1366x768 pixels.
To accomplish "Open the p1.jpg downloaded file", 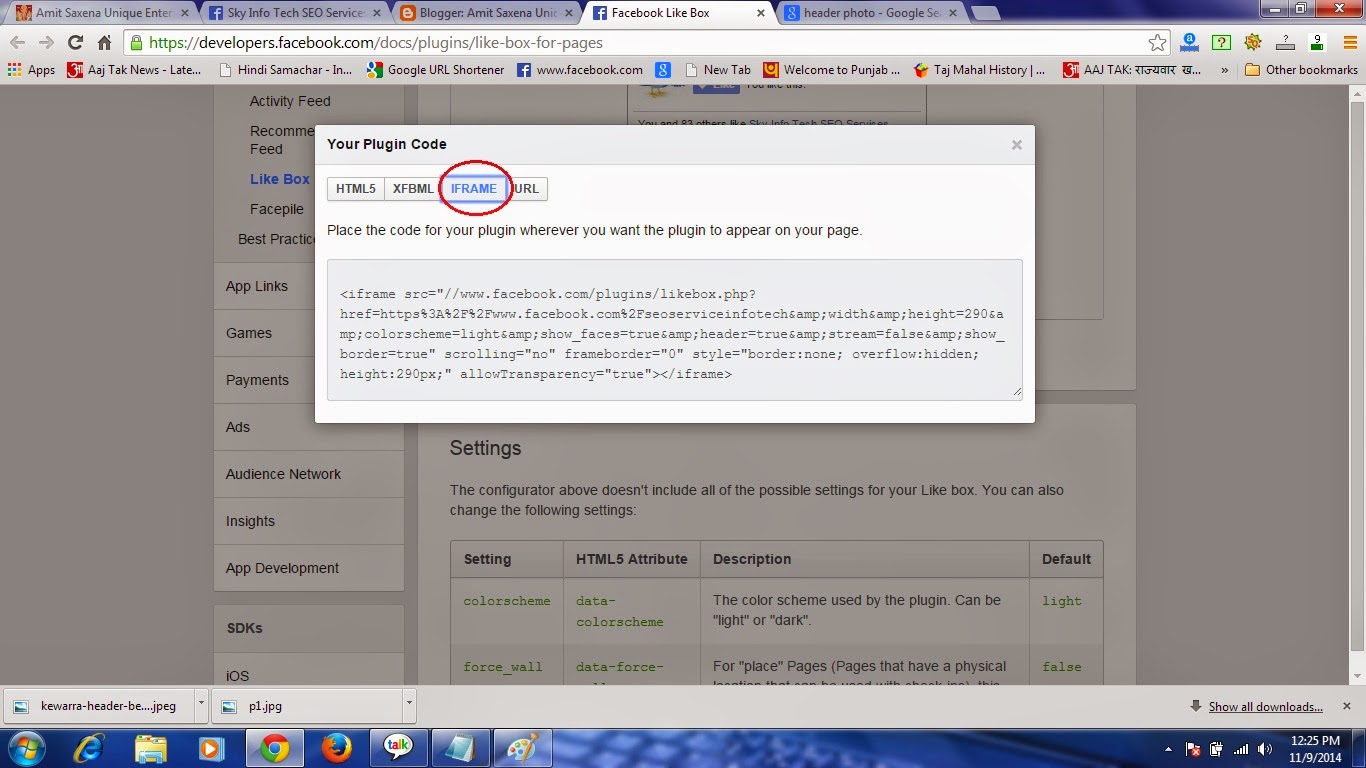I will (x=307, y=705).
